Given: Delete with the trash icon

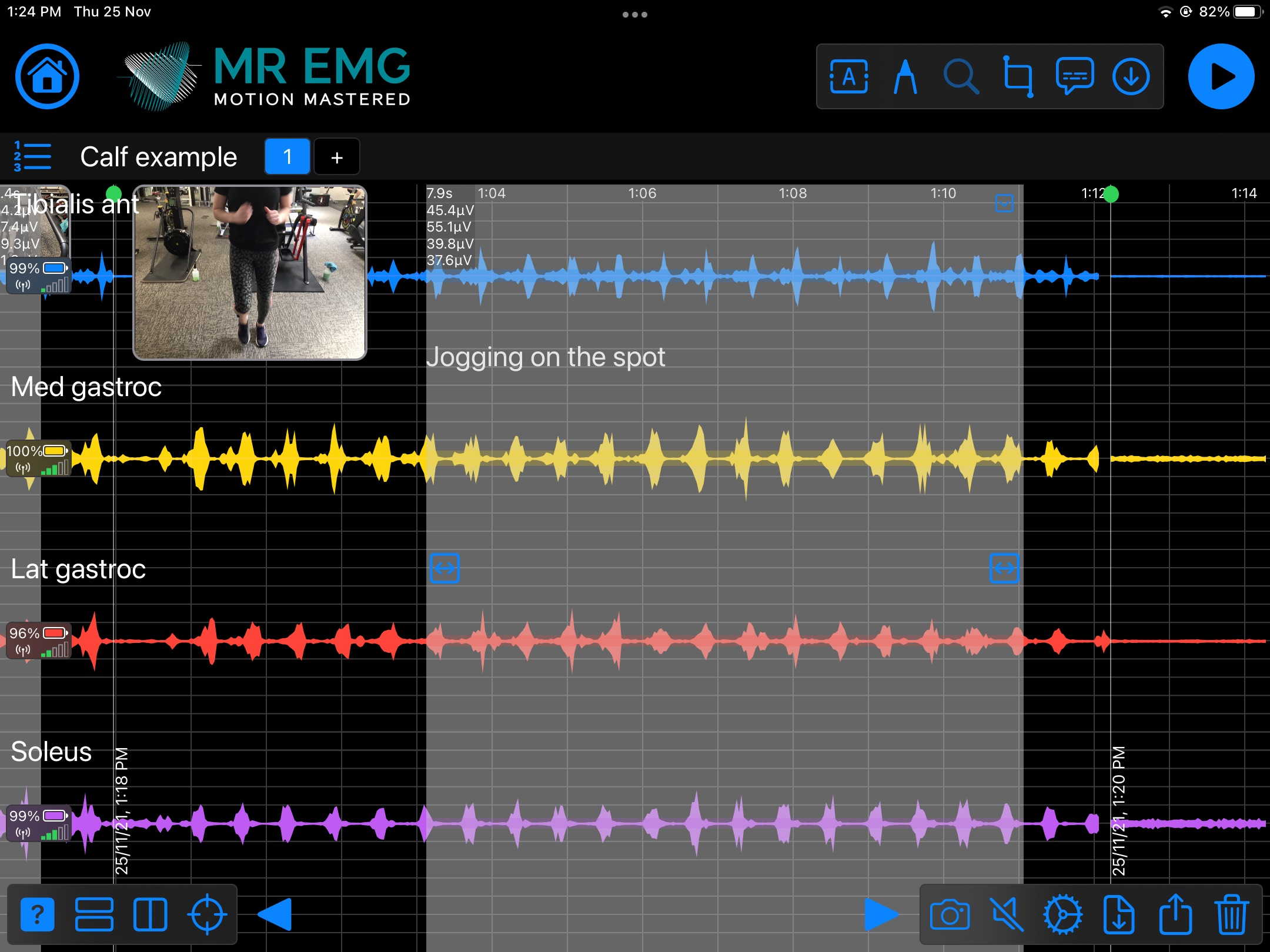Looking at the screenshot, I should tap(1231, 914).
